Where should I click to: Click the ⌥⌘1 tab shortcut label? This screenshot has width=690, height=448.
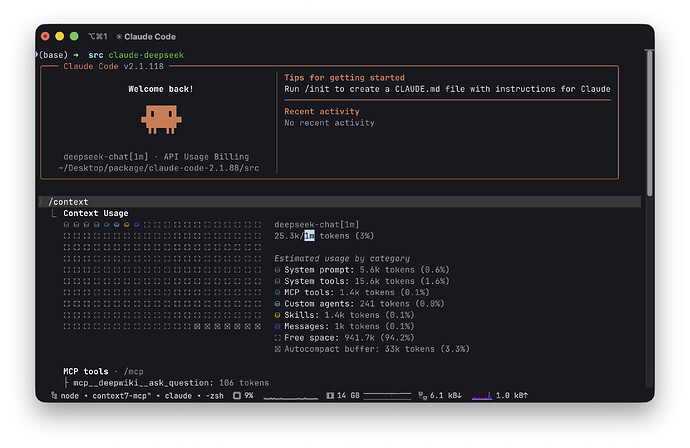tap(98, 37)
